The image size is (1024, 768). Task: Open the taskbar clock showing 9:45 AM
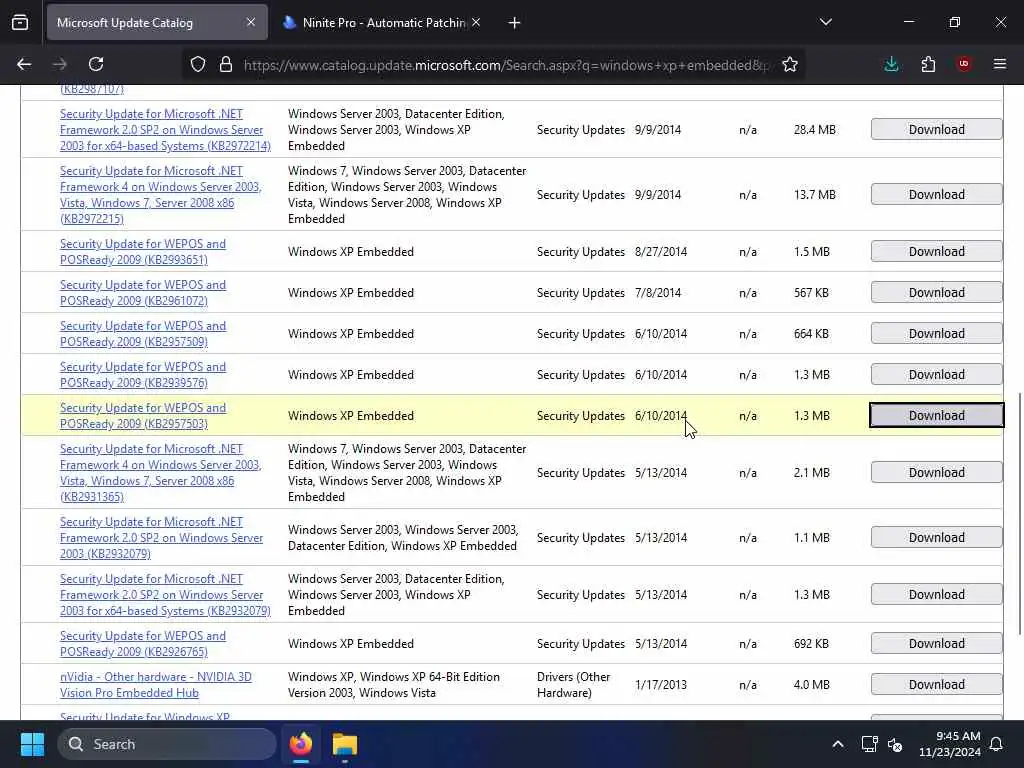950,744
